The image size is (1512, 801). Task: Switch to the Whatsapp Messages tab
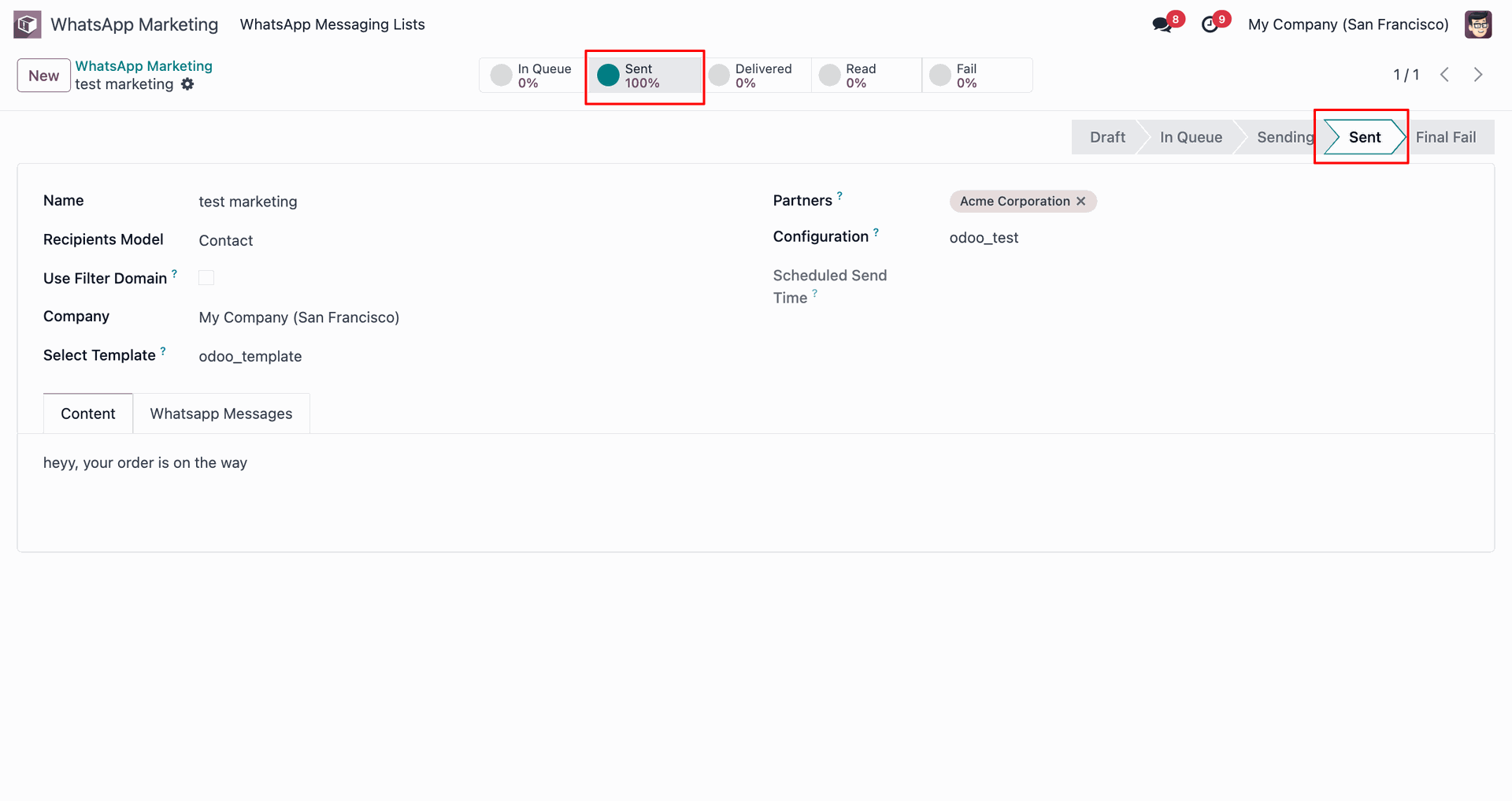click(x=221, y=413)
